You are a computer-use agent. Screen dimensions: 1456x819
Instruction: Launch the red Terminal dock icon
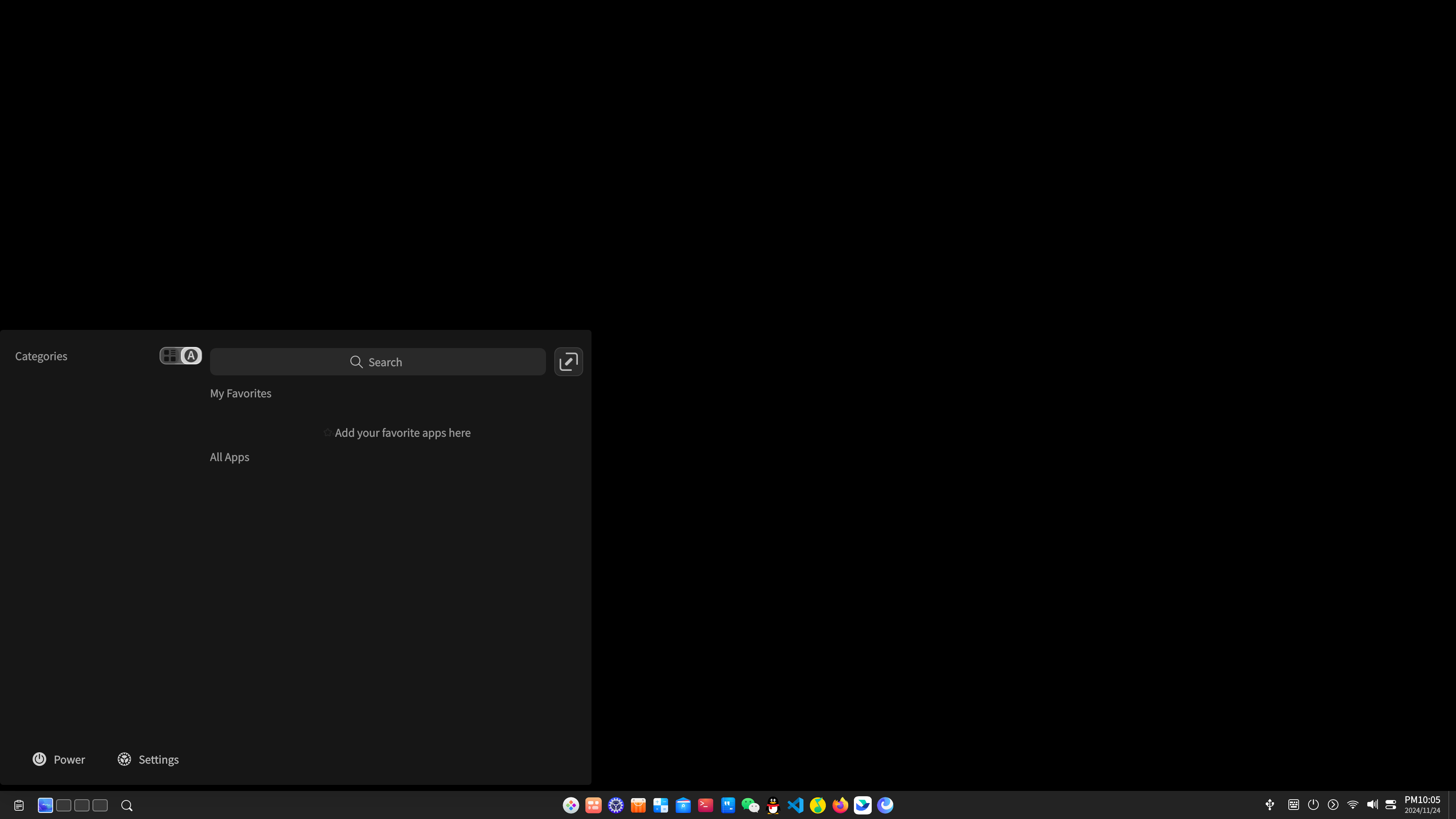(x=705, y=805)
